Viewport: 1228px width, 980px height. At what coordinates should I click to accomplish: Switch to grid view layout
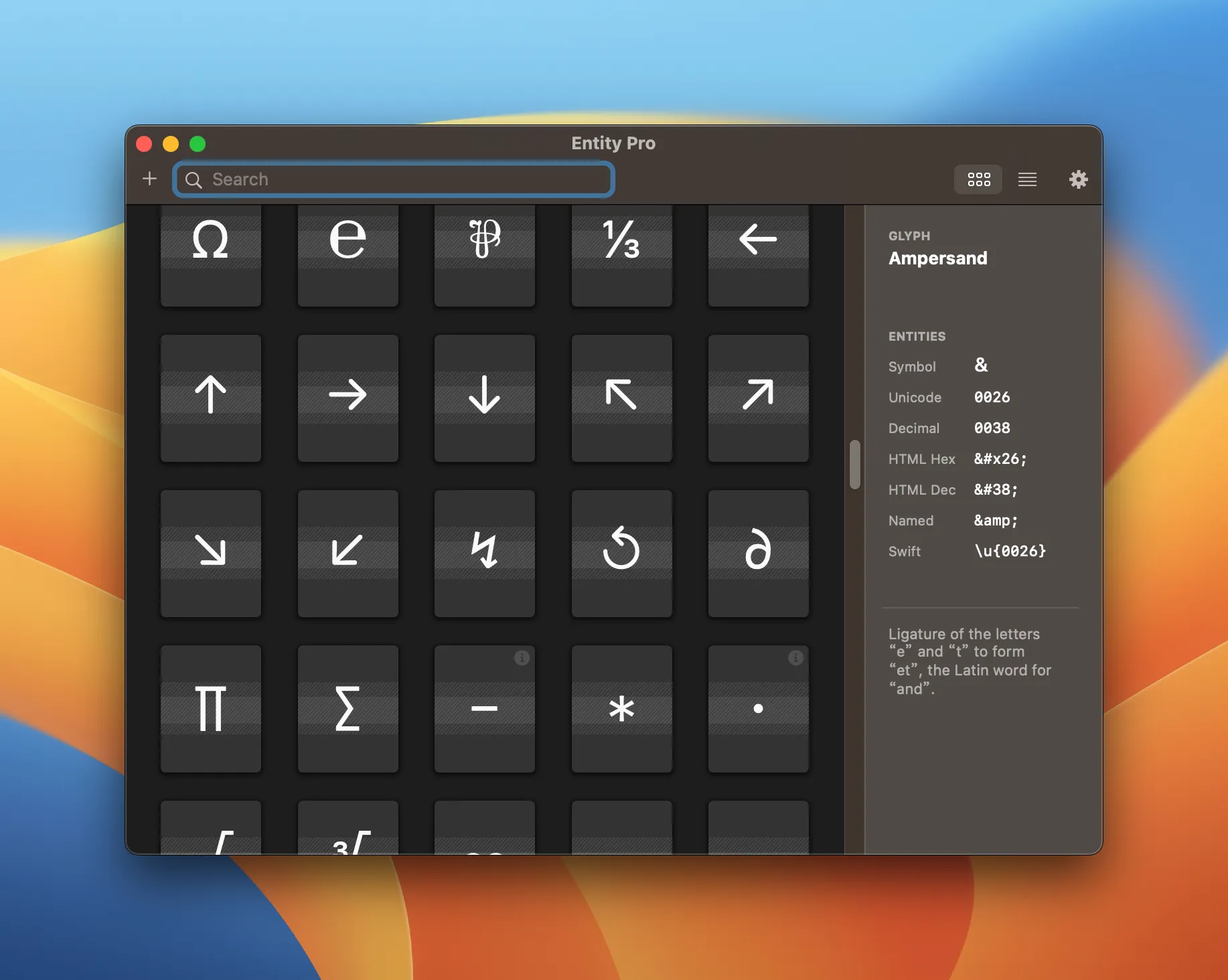[x=978, y=179]
